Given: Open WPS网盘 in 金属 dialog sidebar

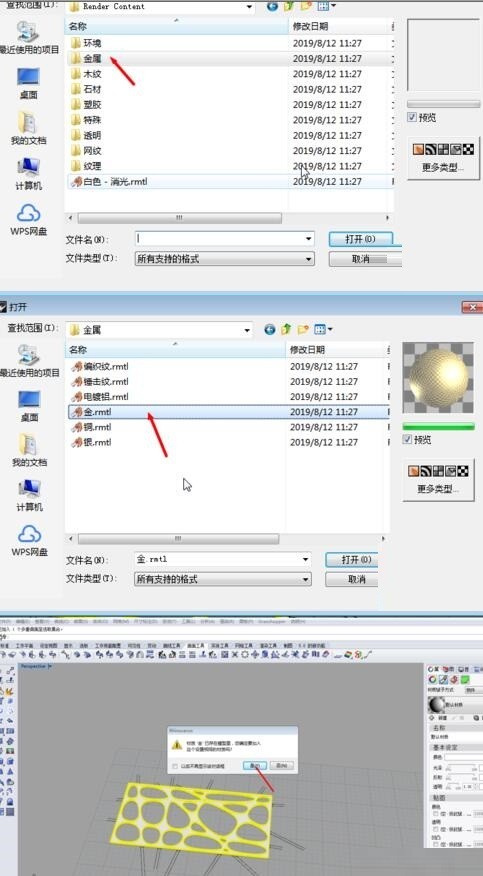Looking at the screenshot, I should (x=29, y=541).
